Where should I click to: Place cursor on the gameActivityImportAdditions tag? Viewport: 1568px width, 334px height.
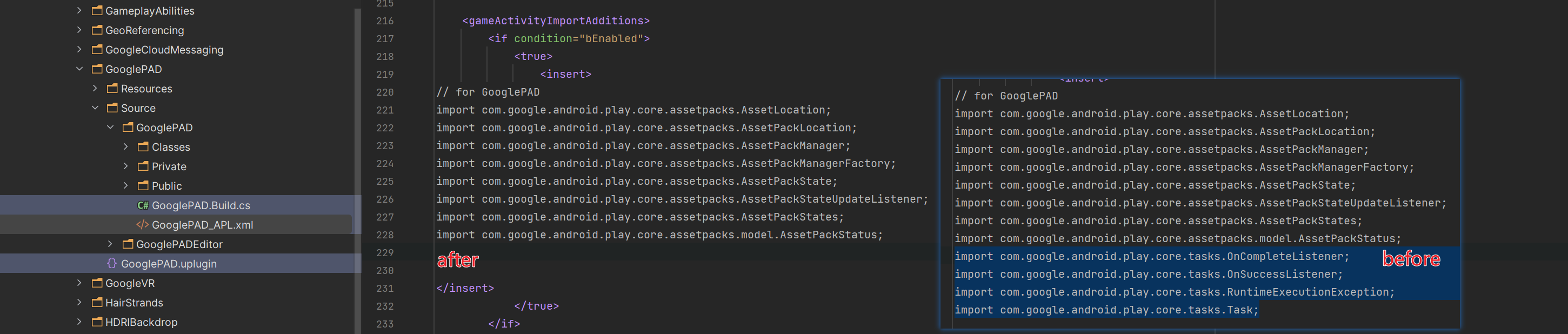(556, 21)
